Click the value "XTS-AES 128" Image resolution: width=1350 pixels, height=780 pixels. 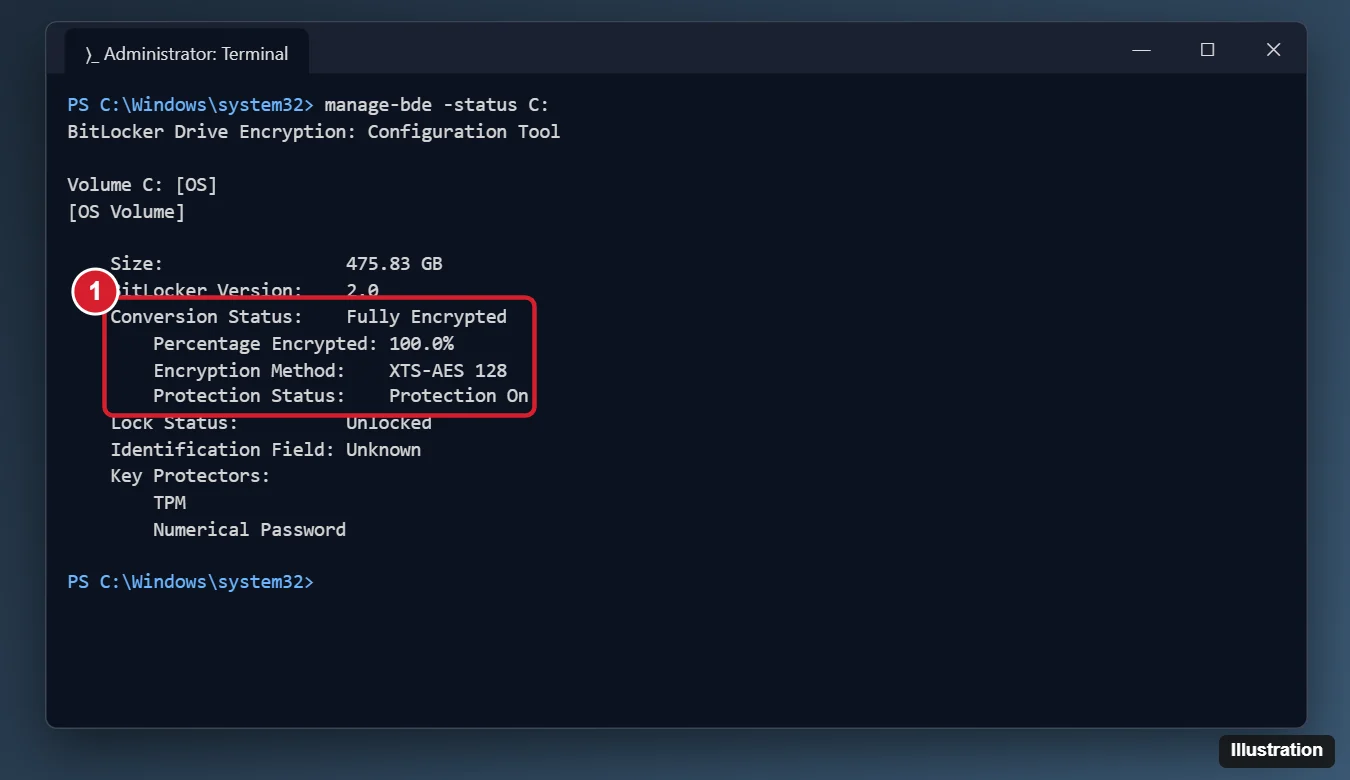448,370
